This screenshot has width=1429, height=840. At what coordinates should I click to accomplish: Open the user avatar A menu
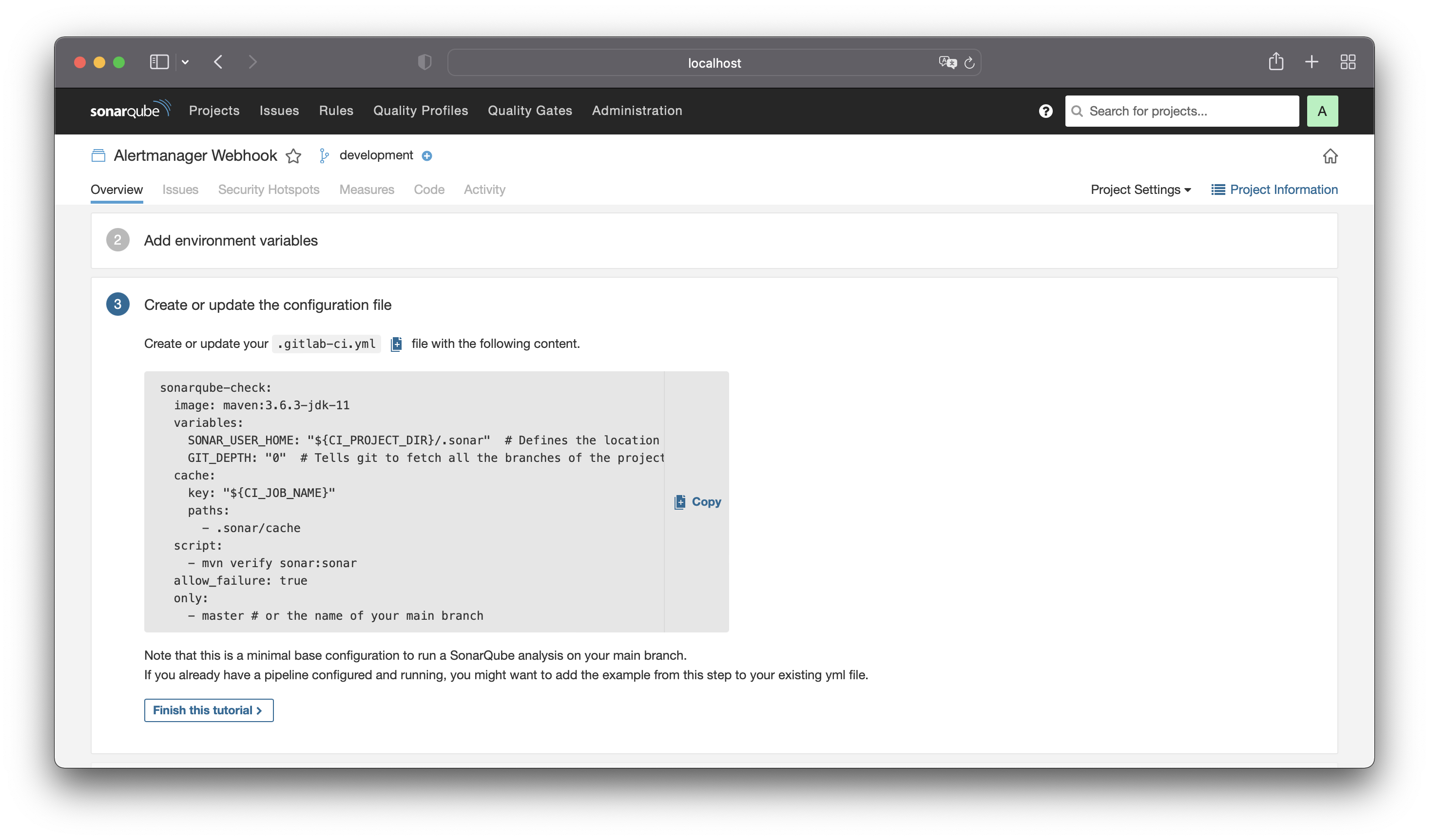pyautogui.click(x=1322, y=111)
